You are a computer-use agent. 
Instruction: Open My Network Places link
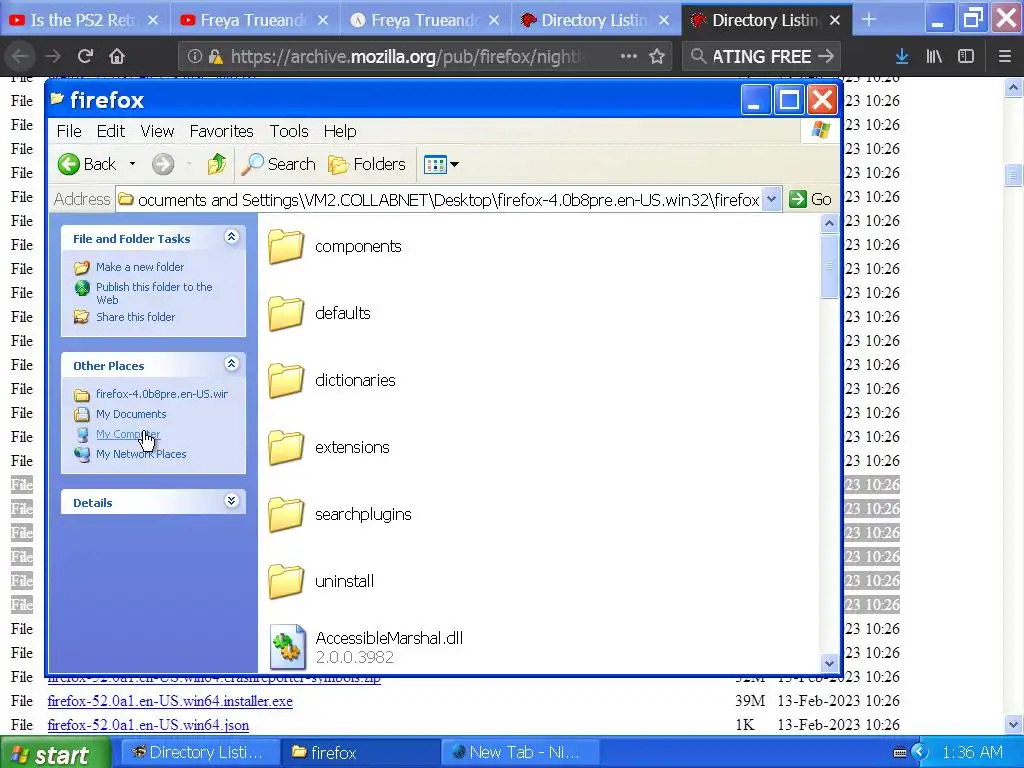(x=140, y=454)
